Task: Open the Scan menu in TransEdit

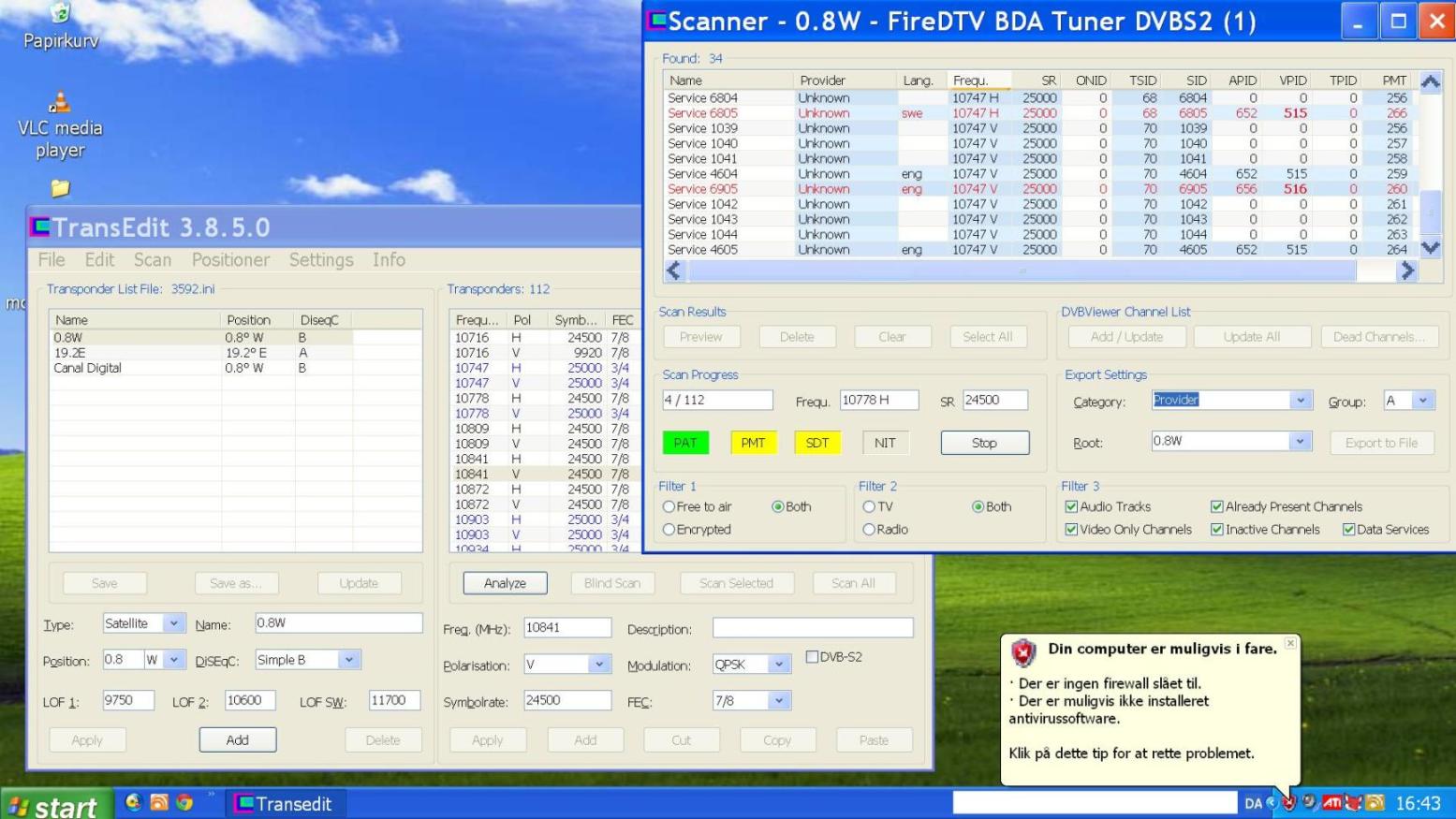Action: point(152,259)
